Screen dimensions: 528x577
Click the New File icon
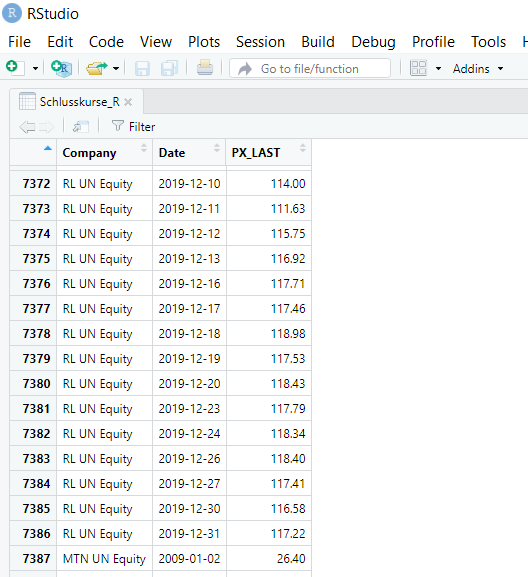click(15, 68)
